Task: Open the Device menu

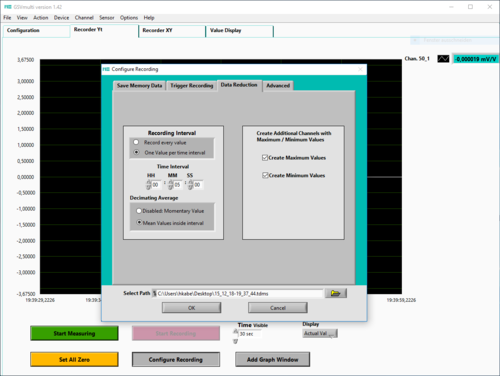Action: (x=61, y=18)
